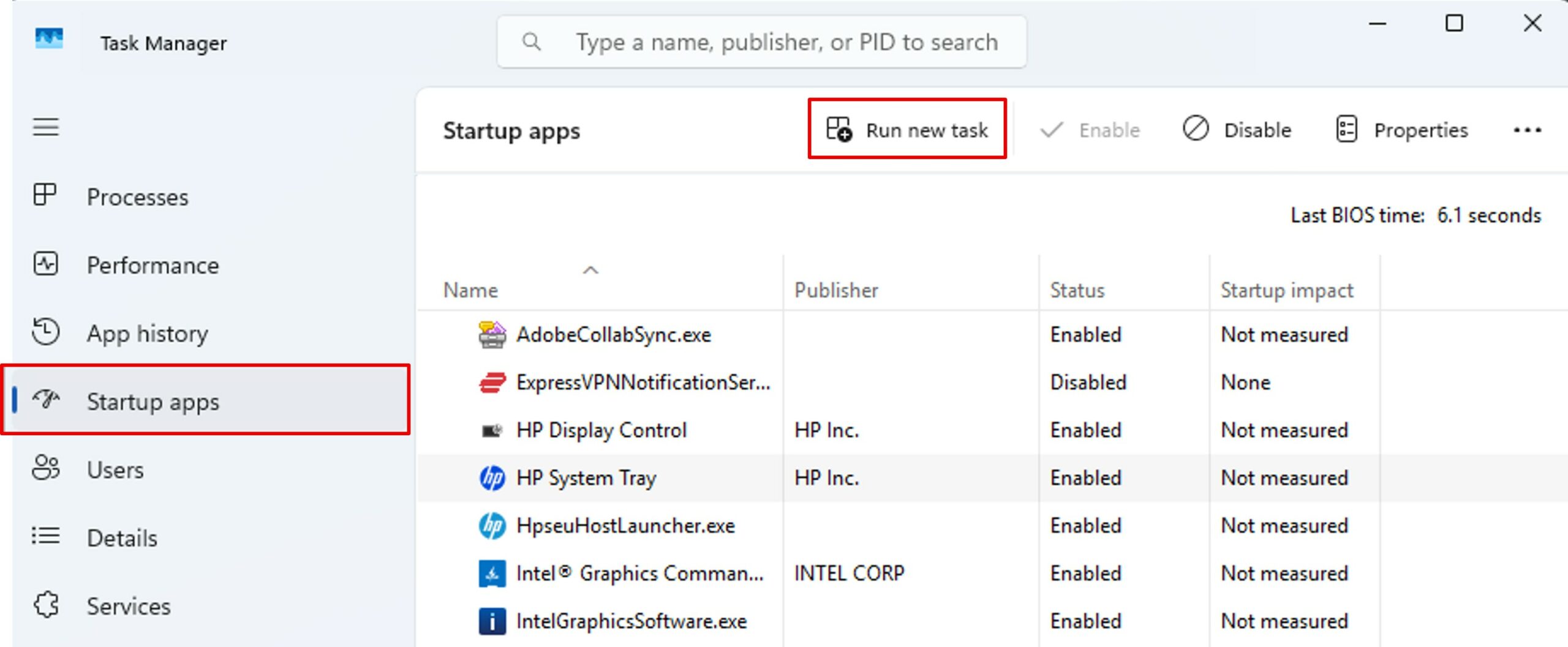Click the Startup apps page heading
Viewport: 1568px width, 647px height.
(511, 130)
